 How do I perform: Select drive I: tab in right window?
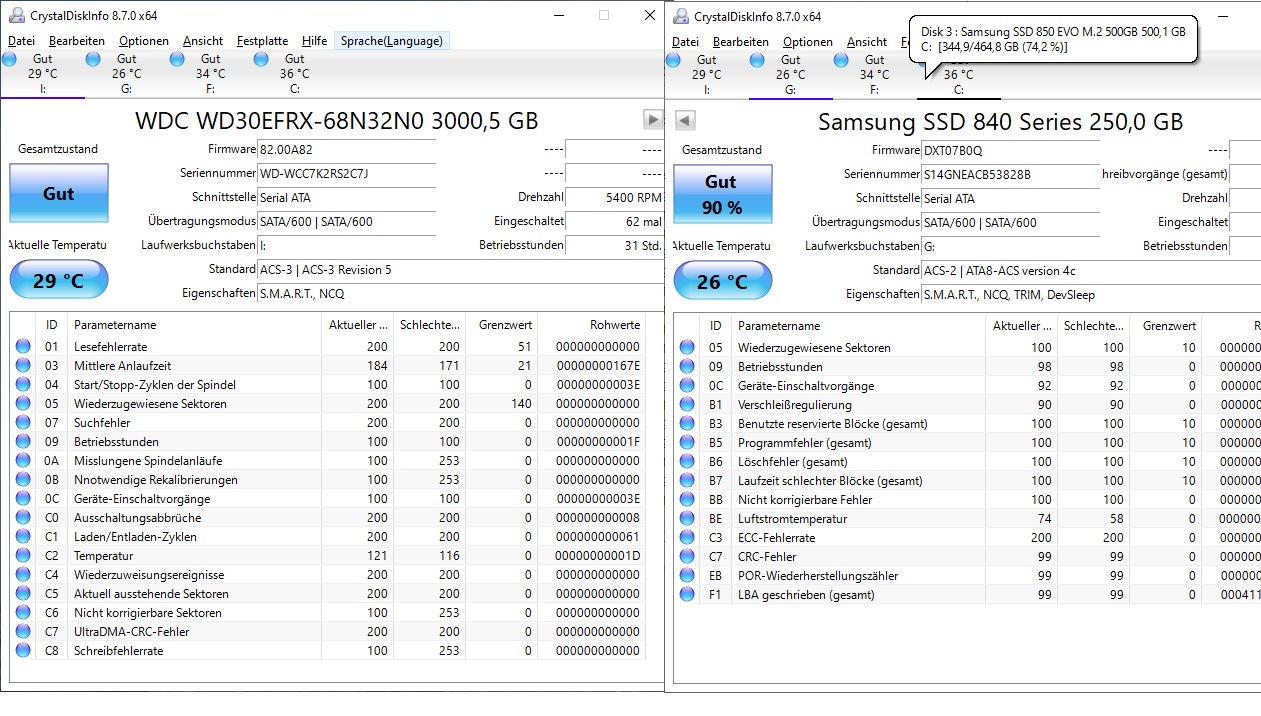(x=706, y=75)
